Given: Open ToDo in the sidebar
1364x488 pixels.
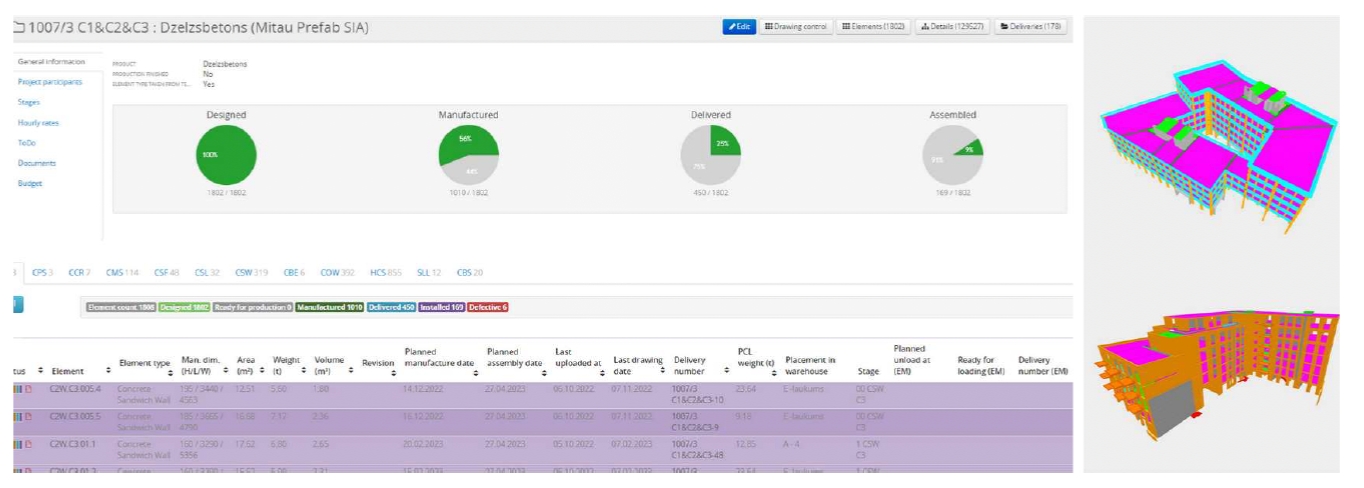Looking at the screenshot, I should (26, 143).
